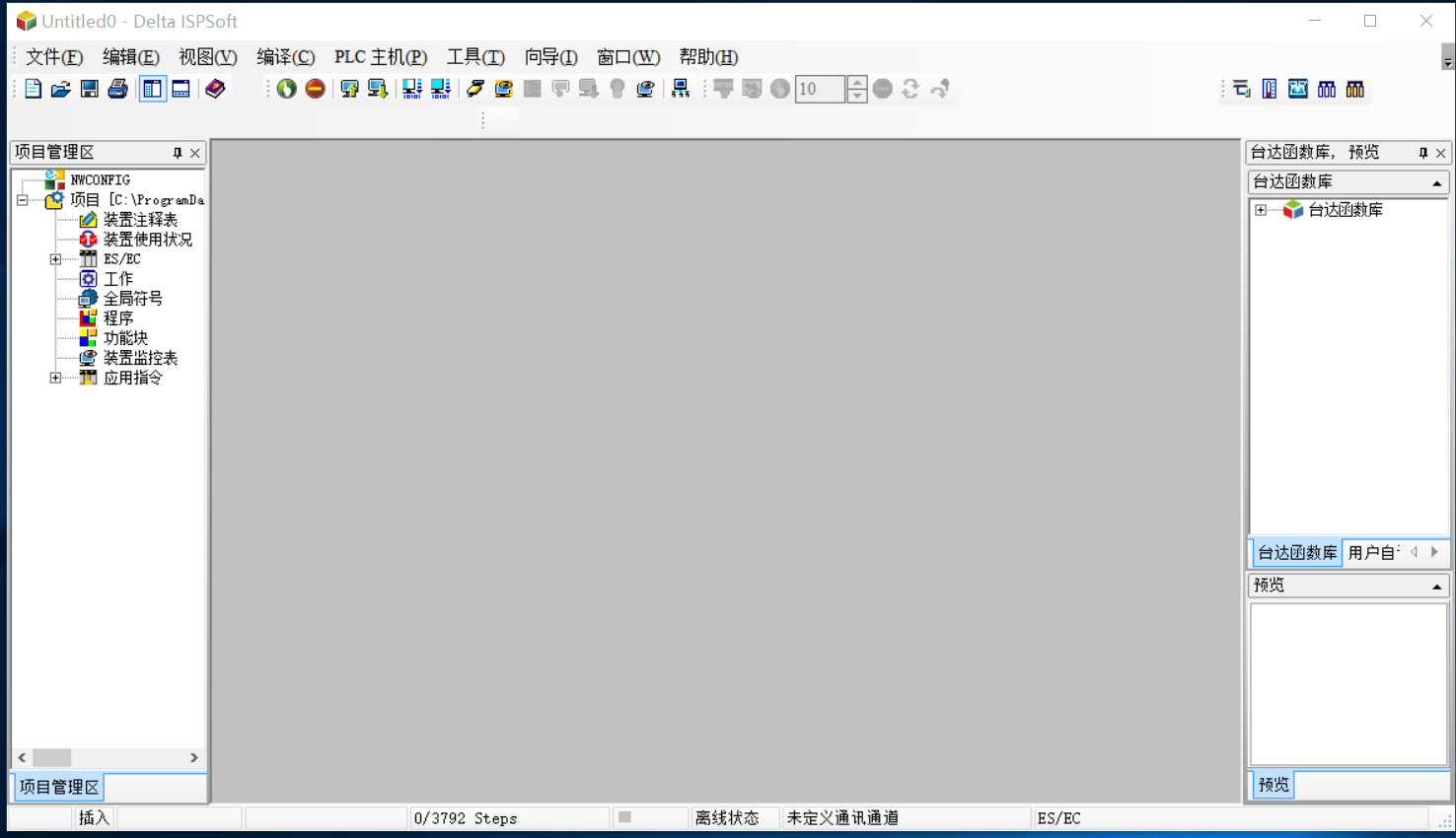Toggle the output window view button
The height and width of the screenshot is (838, 1456).
(181, 89)
